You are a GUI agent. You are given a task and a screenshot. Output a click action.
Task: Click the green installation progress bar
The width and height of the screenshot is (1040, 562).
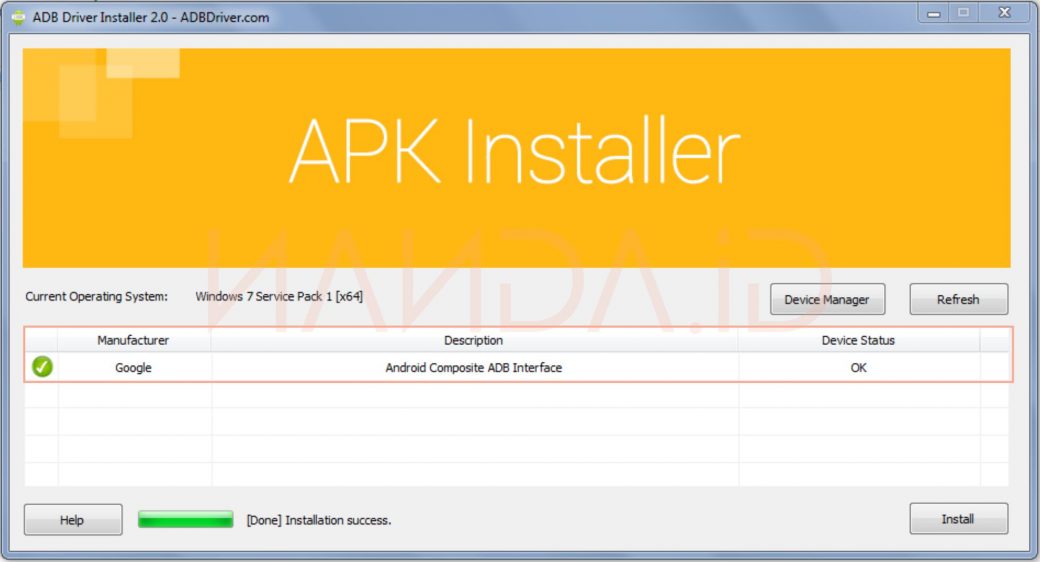(185, 520)
